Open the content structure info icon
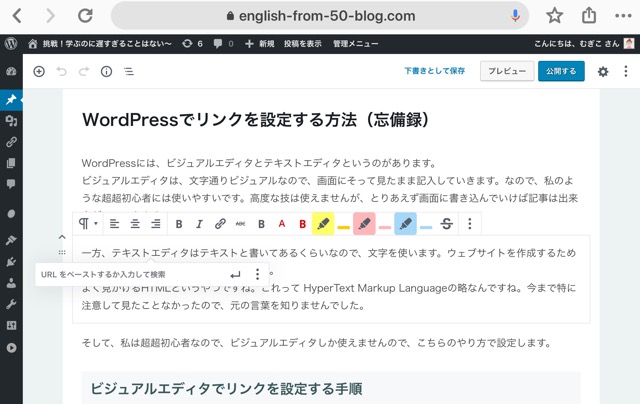The height and width of the screenshot is (404, 640). tap(107, 71)
